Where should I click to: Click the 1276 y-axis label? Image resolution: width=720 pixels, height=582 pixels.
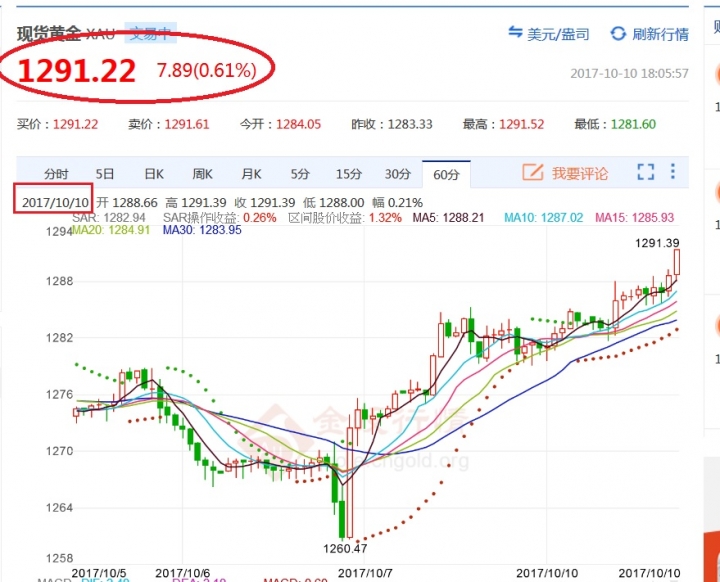point(59,395)
